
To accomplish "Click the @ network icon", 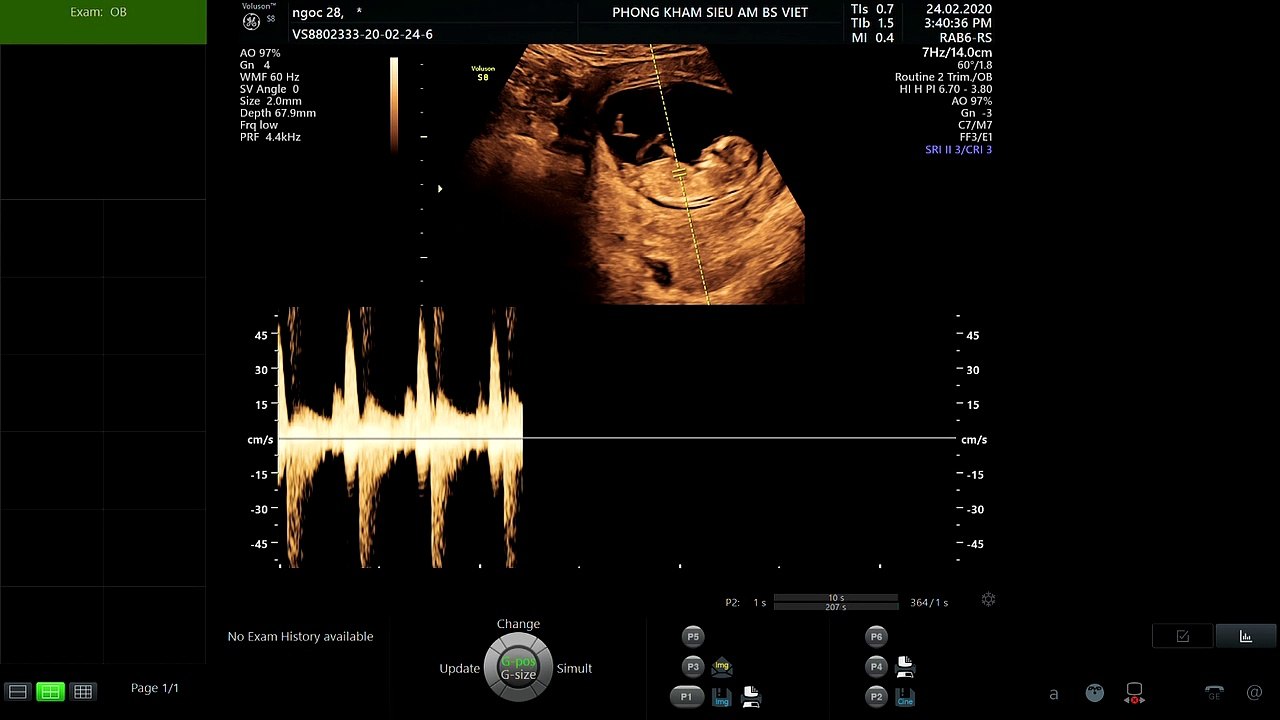I will point(1255,692).
